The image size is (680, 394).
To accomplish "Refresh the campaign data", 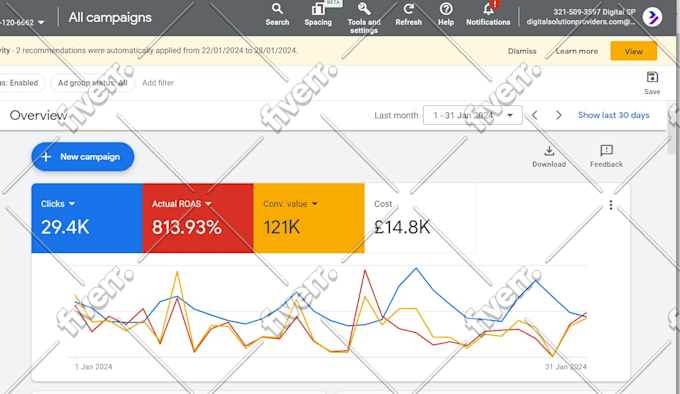I will pyautogui.click(x=409, y=15).
